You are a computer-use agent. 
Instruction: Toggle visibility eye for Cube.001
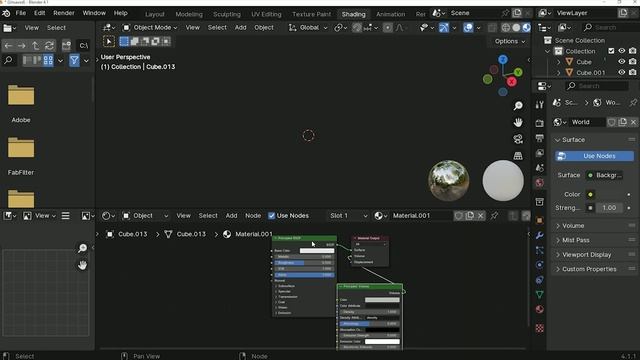point(621,72)
